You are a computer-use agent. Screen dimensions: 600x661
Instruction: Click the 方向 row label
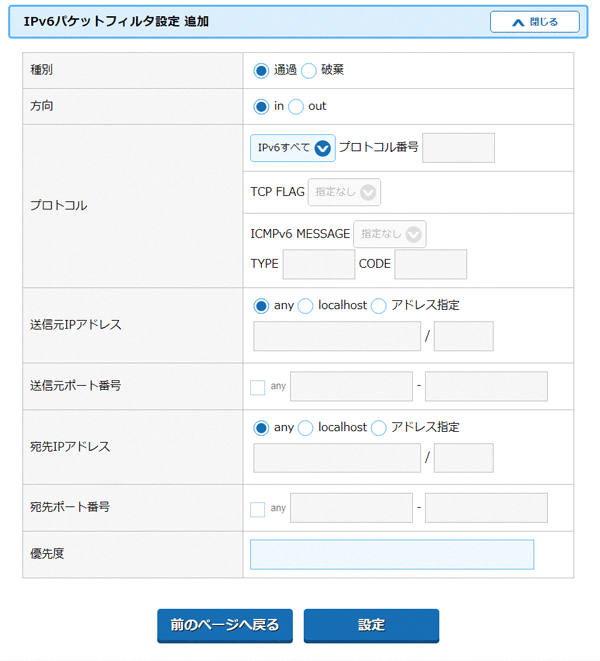pos(41,106)
